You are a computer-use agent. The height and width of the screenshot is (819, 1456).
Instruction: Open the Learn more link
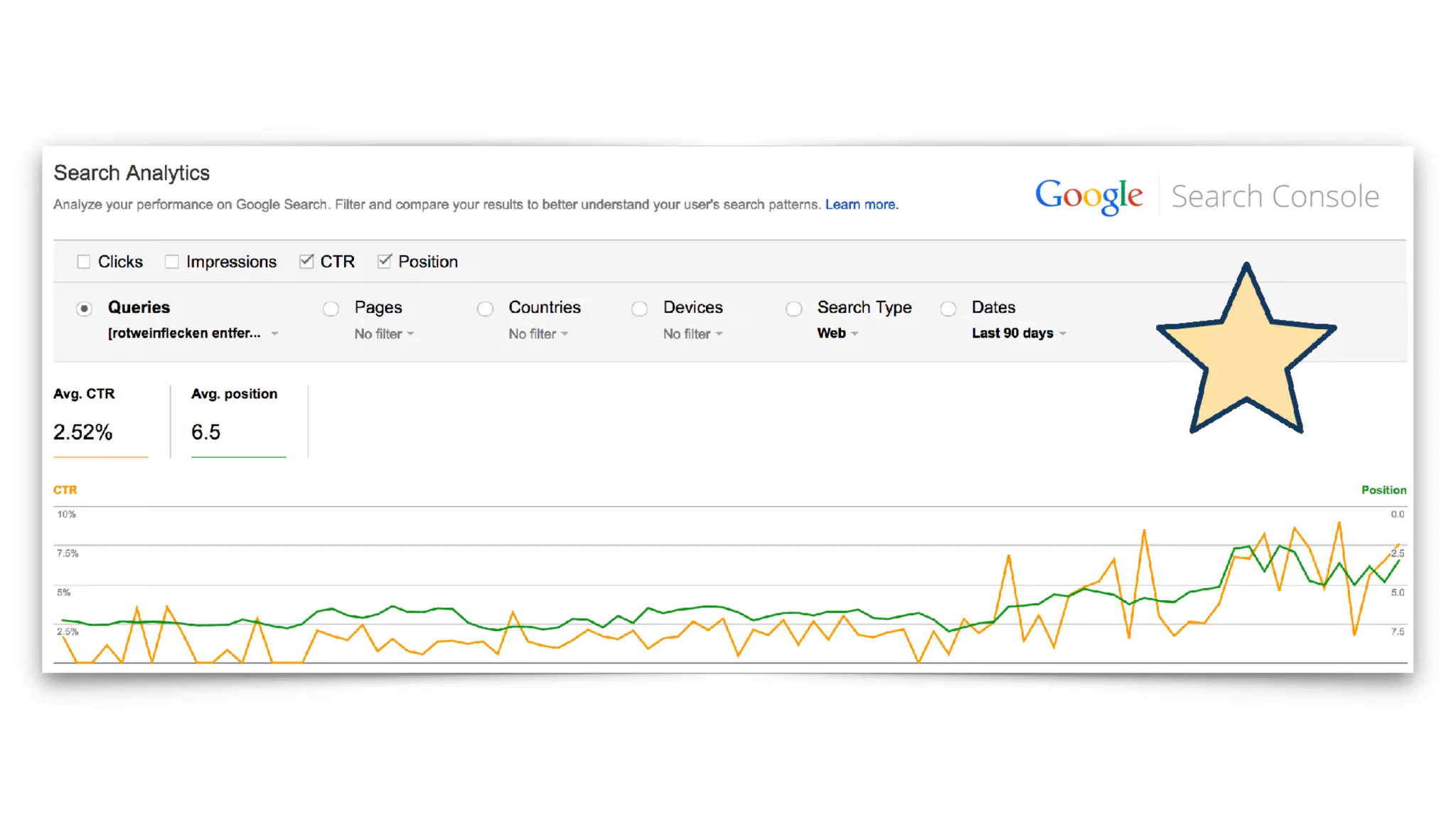pyautogui.click(x=861, y=205)
